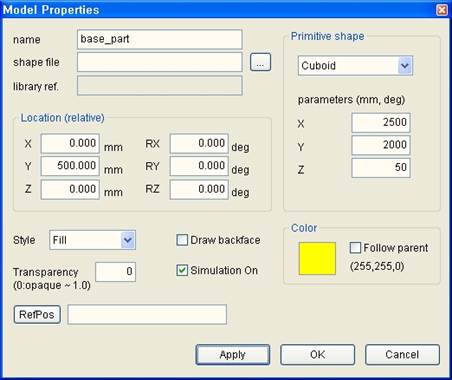Click the Location Z mm field
The height and width of the screenshot is (380, 452).
pyautogui.click(x=70, y=189)
